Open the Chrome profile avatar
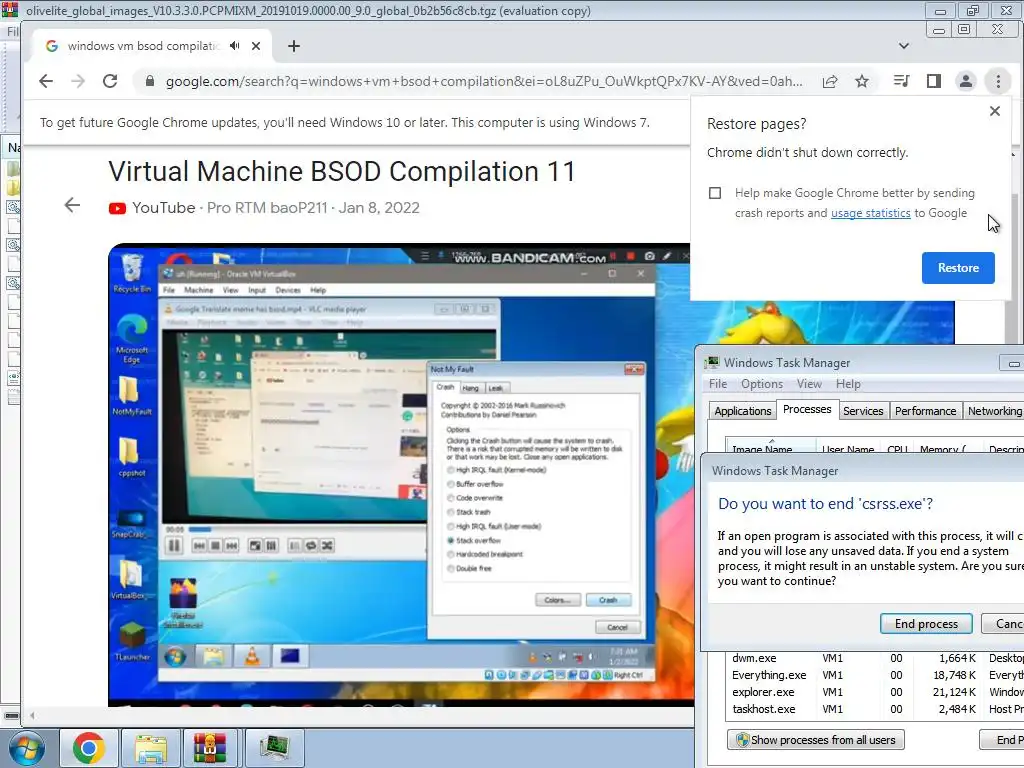Image resolution: width=1024 pixels, height=768 pixels. pyautogui.click(x=966, y=81)
